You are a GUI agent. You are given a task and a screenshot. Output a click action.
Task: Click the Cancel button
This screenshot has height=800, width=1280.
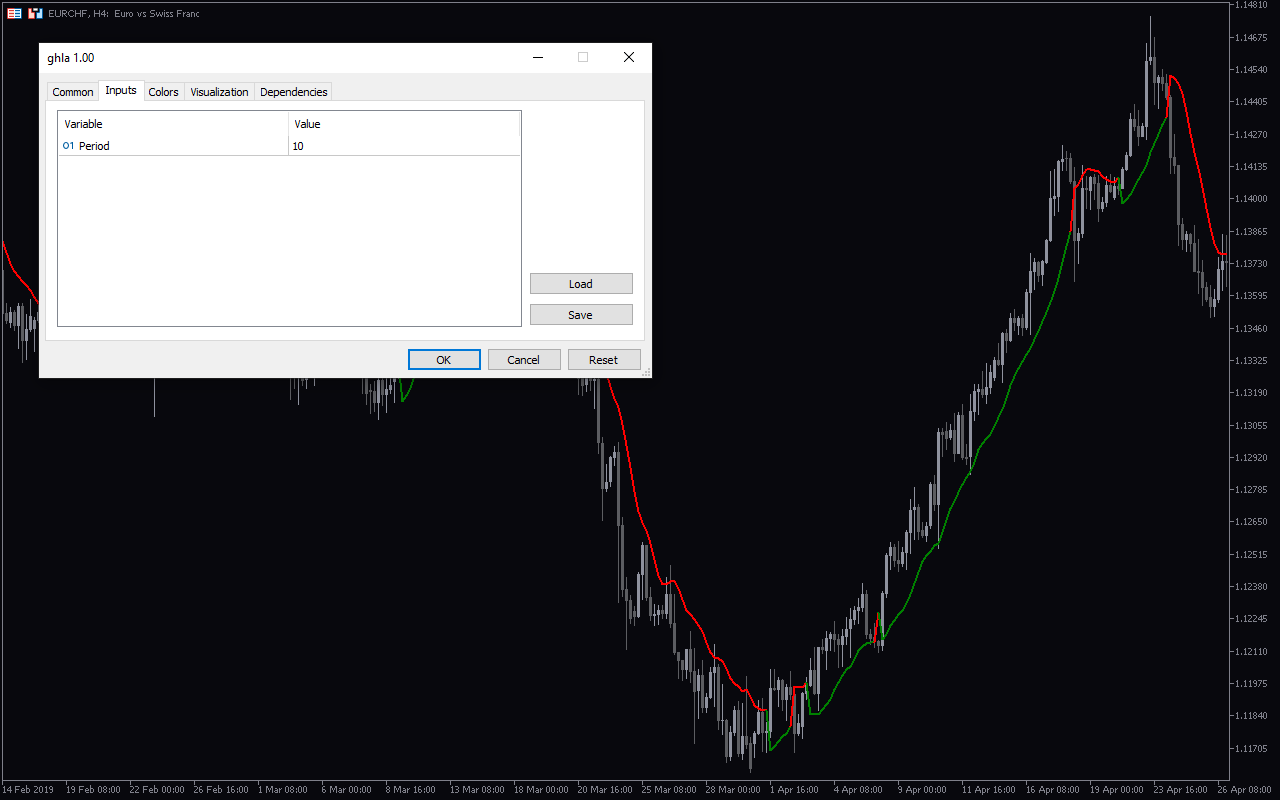tap(524, 360)
